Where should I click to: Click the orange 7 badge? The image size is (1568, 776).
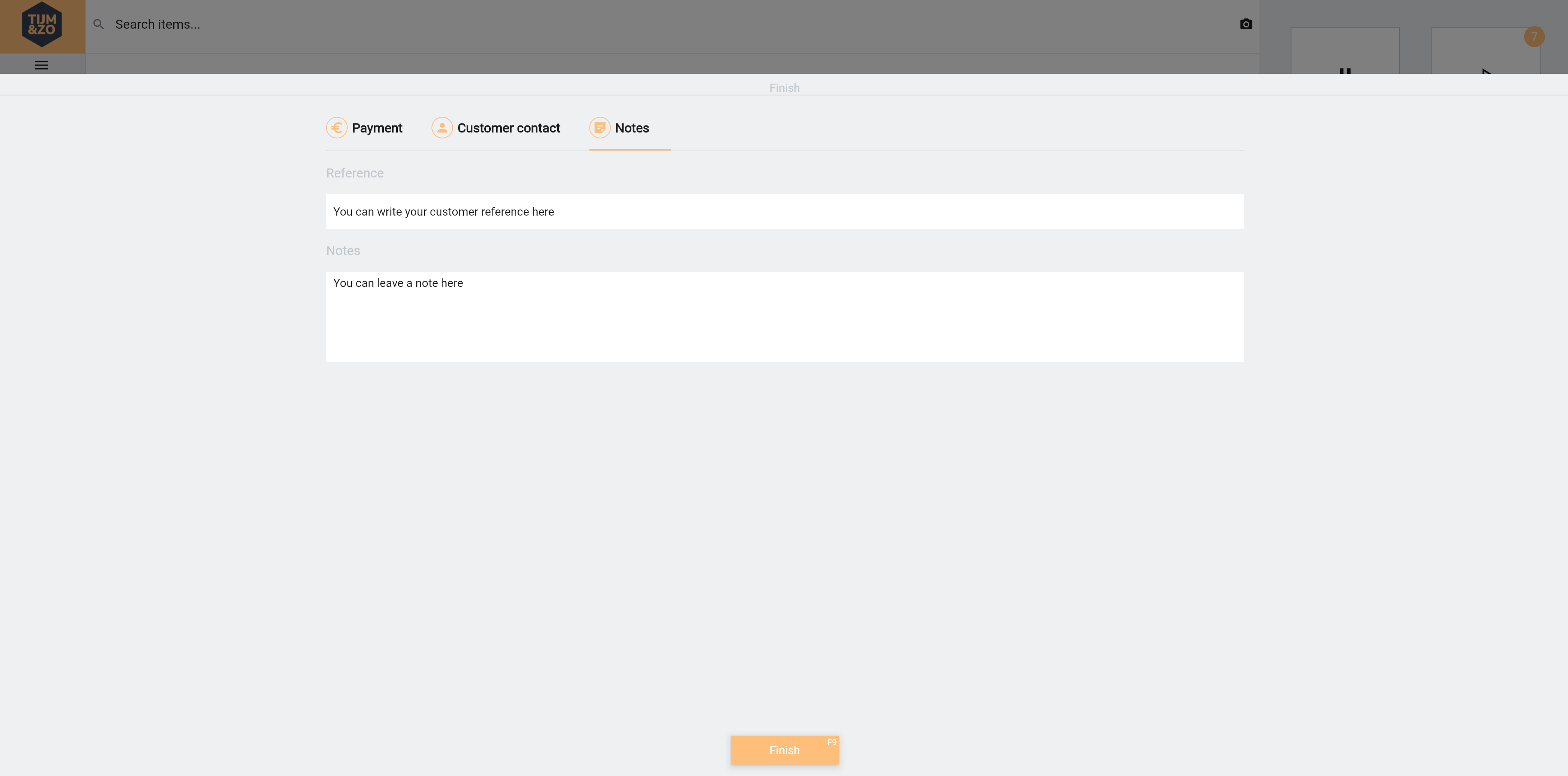click(1534, 36)
